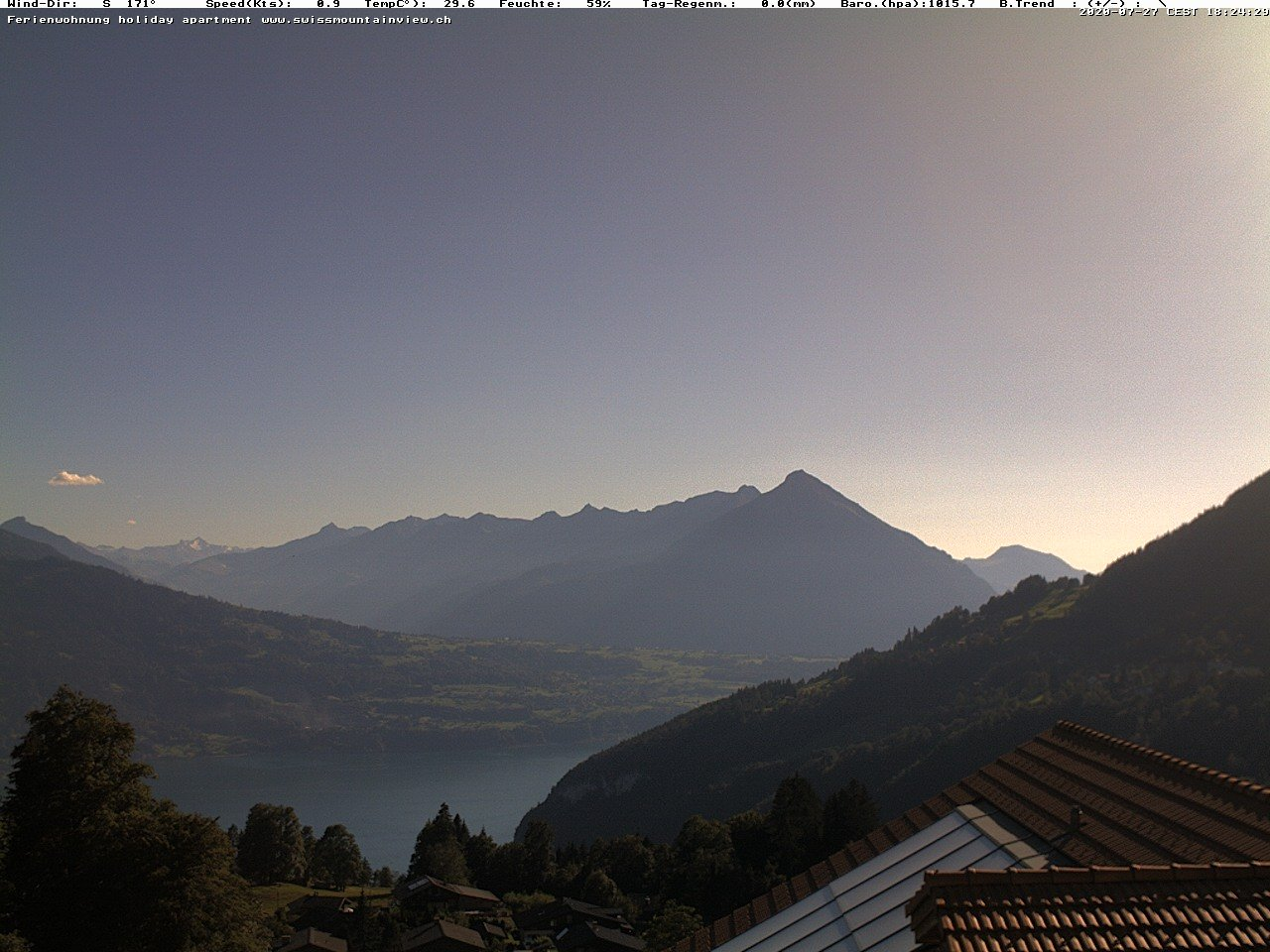Select the timestamp date 2020-07-27

click(1118, 12)
